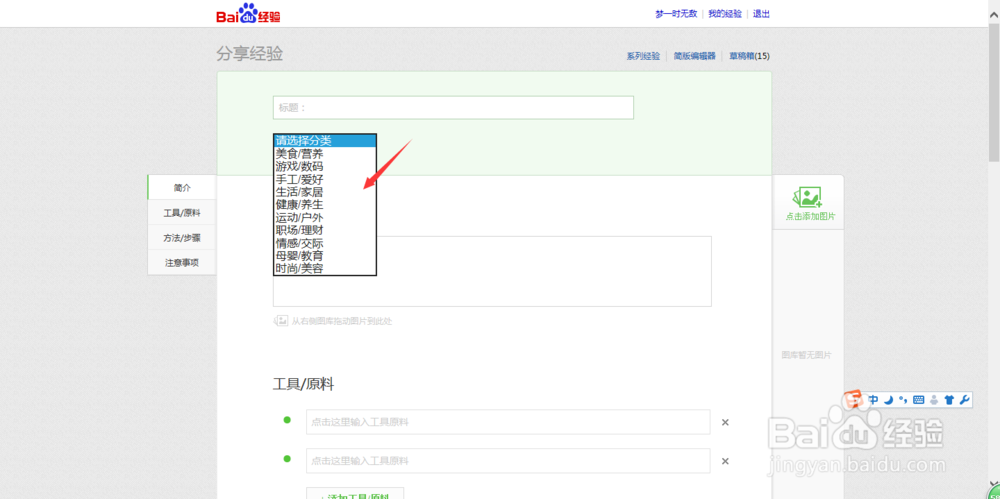This screenshot has height=499, width=1000.
Task: Choose 运动/户外 category
Action: click(325, 218)
